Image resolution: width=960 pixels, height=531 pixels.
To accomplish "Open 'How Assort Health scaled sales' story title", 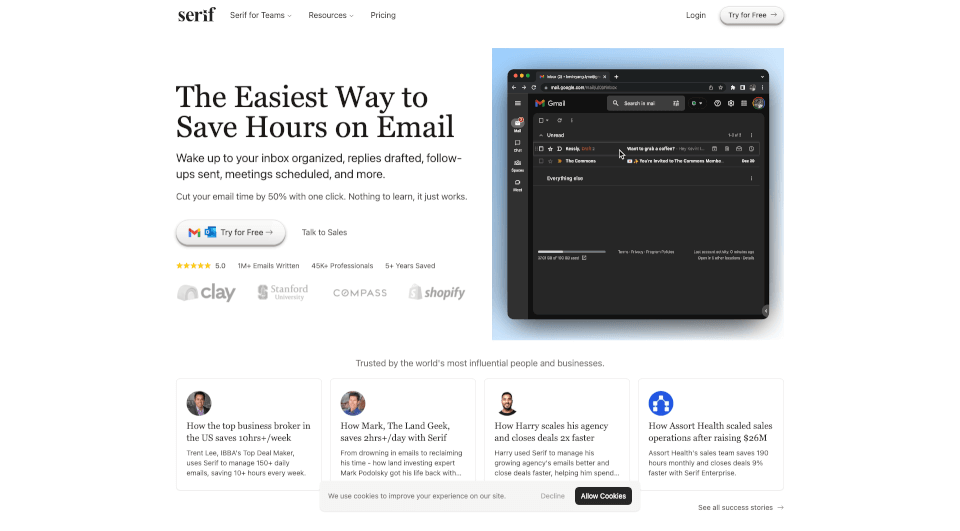I will [x=710, y=432].
